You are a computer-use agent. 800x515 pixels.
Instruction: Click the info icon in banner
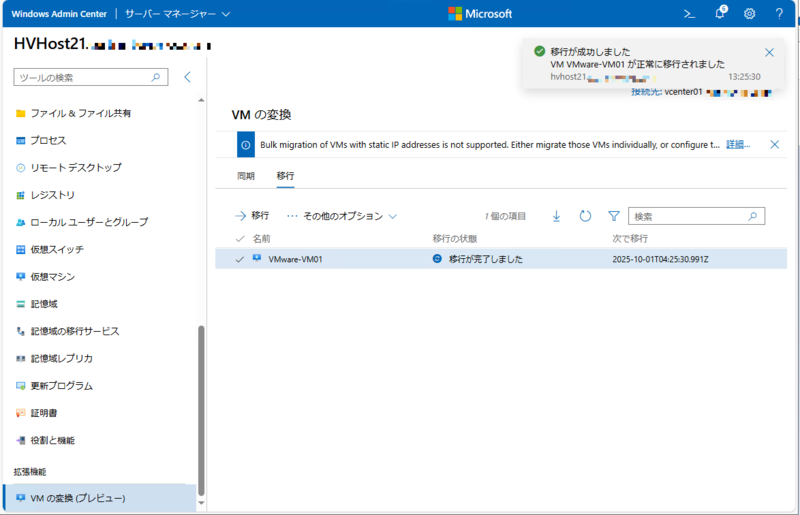(x=245, y=145)
